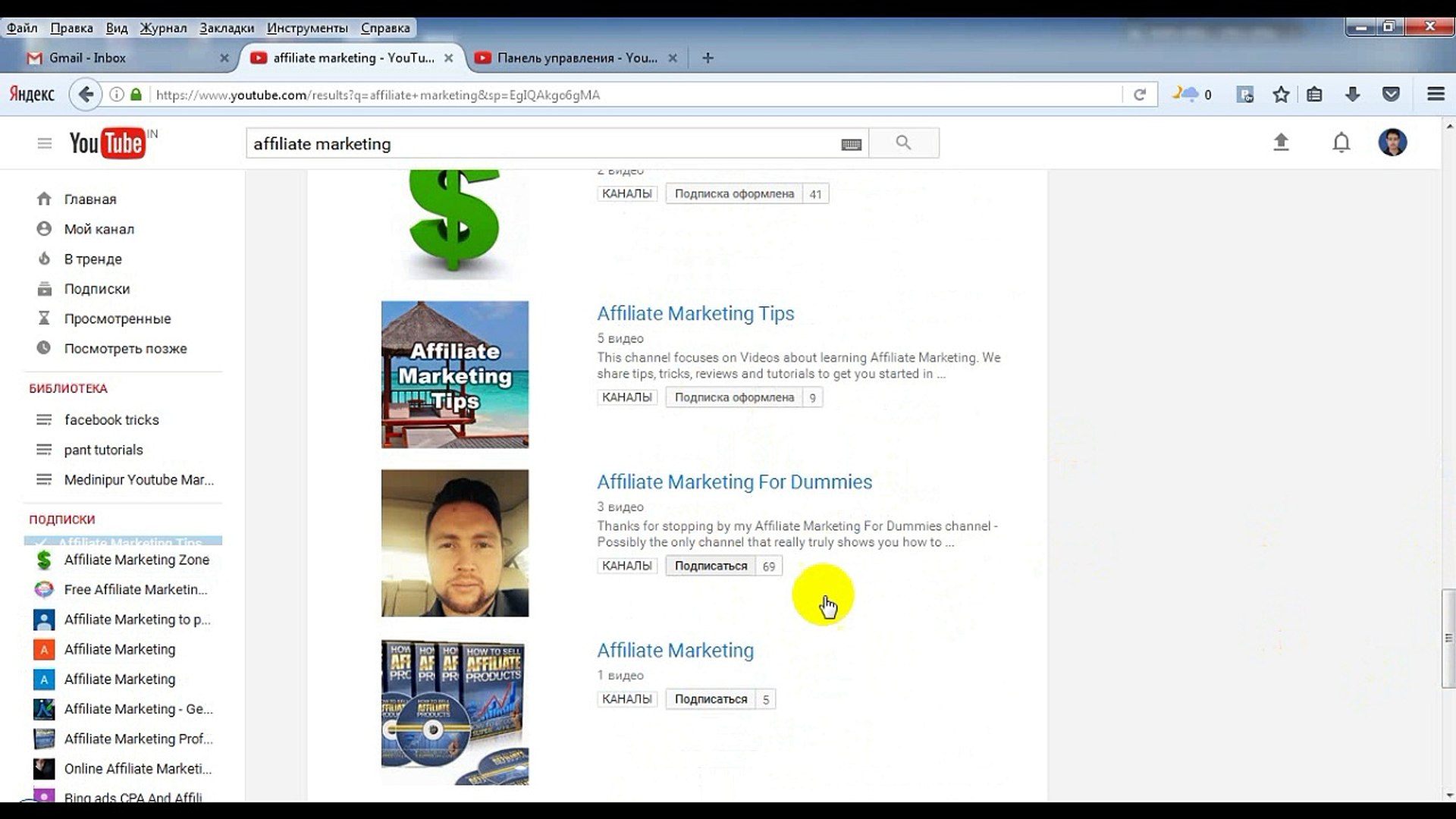The width and height of the screenshot is (1456, 819).
Task: Open YouTube notifications bell
Action: [x=1341, y=143]
